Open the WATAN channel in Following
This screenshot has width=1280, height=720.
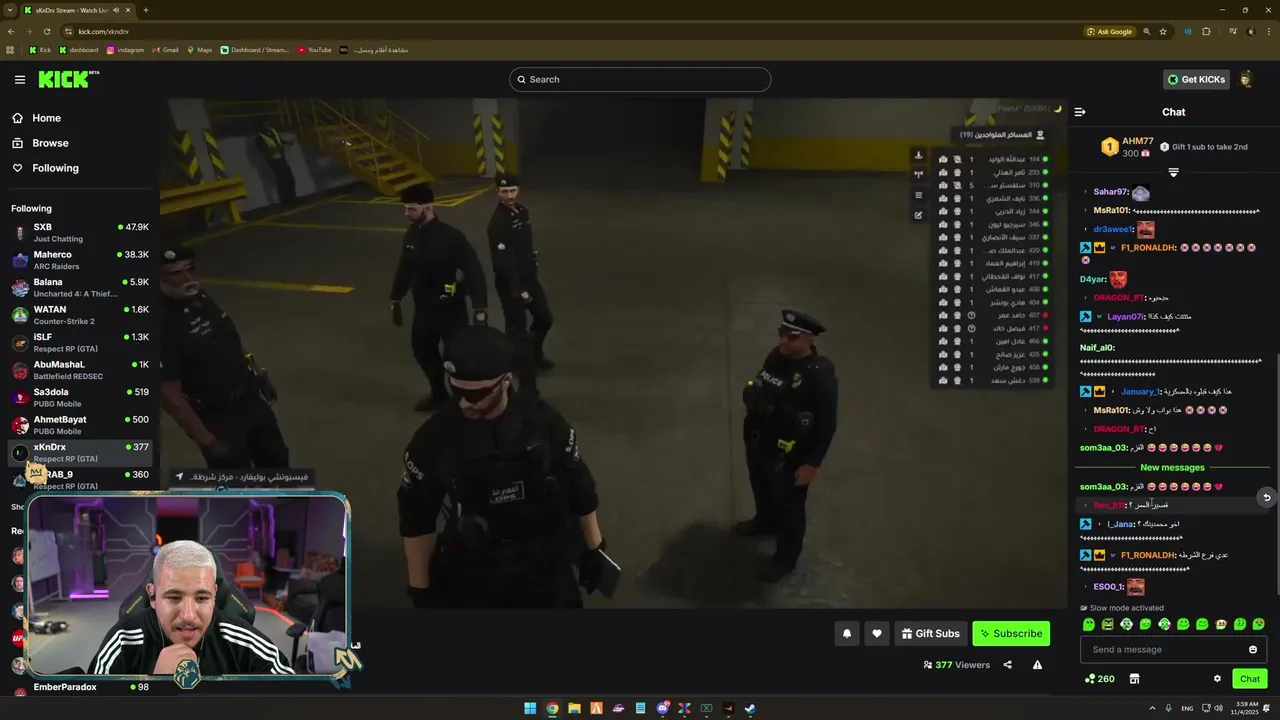(x=80, y=315)
